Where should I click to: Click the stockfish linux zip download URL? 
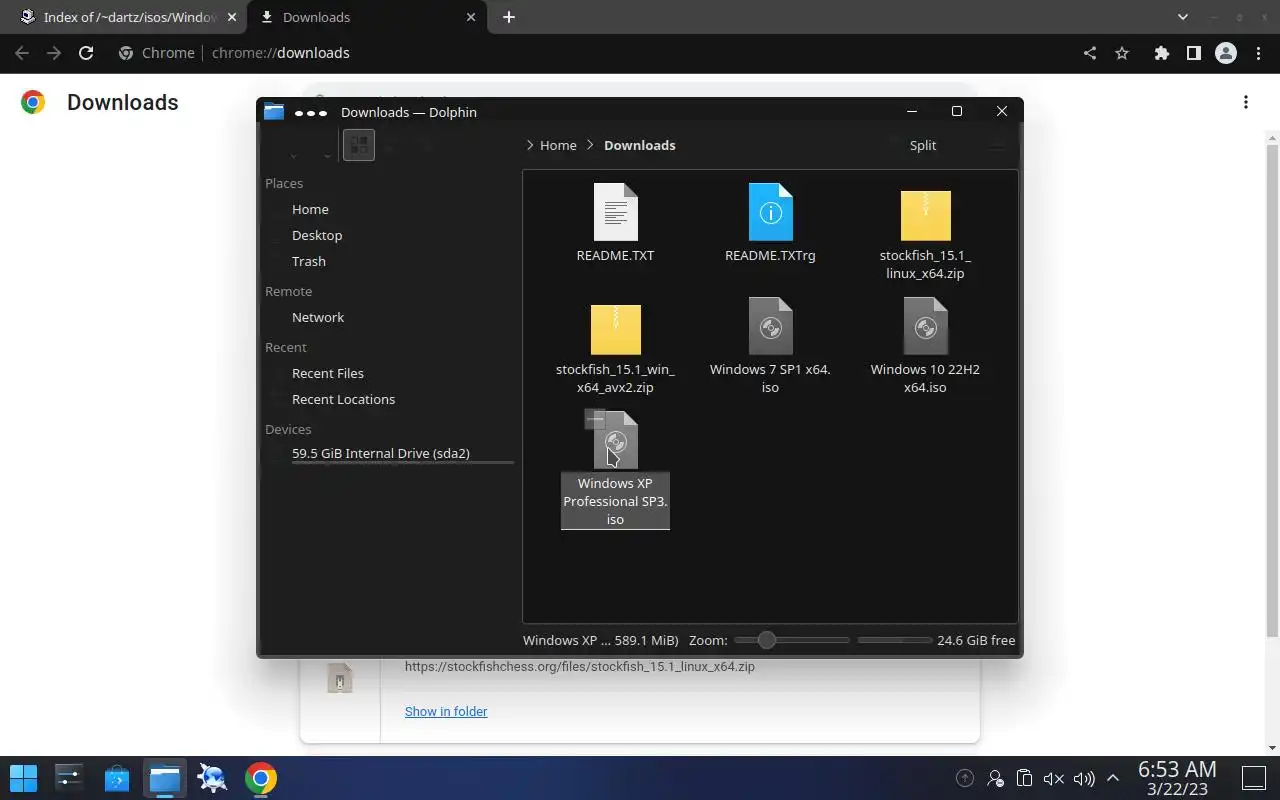coord(580,666)
